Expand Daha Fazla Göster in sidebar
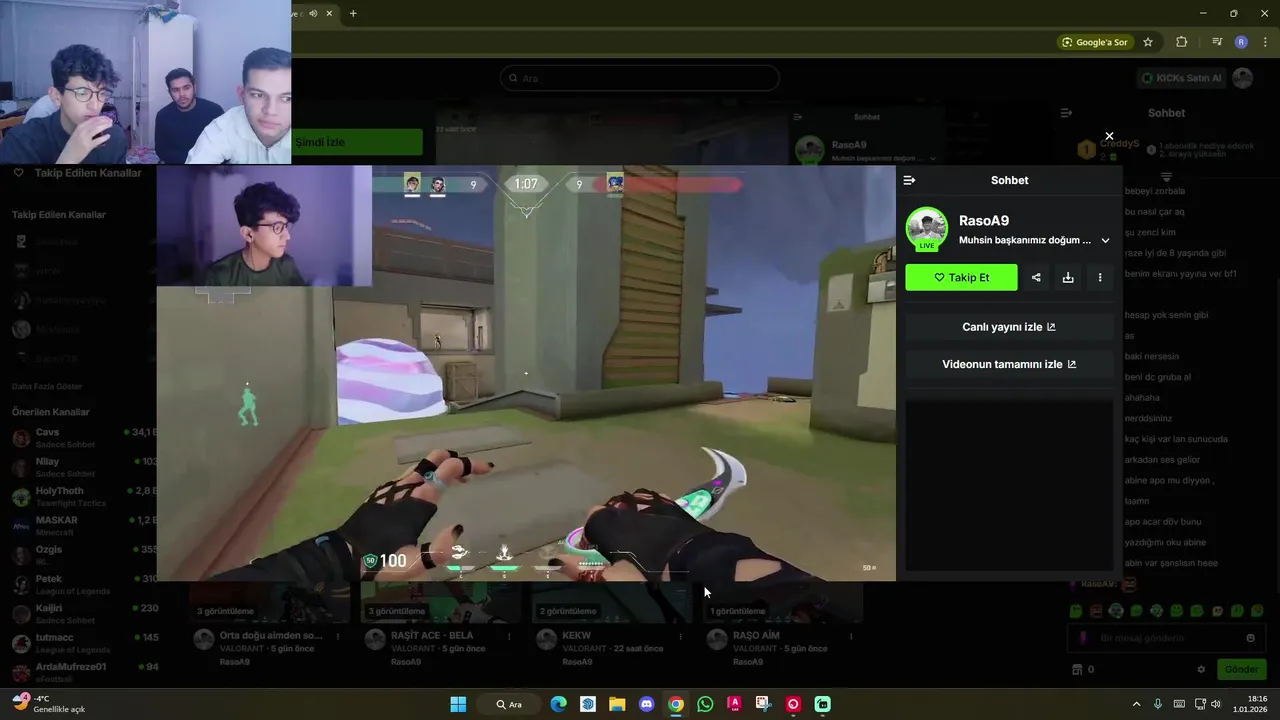Viewport: 1280px width, 720px height. pyautogui.click(x=47, y=386)
